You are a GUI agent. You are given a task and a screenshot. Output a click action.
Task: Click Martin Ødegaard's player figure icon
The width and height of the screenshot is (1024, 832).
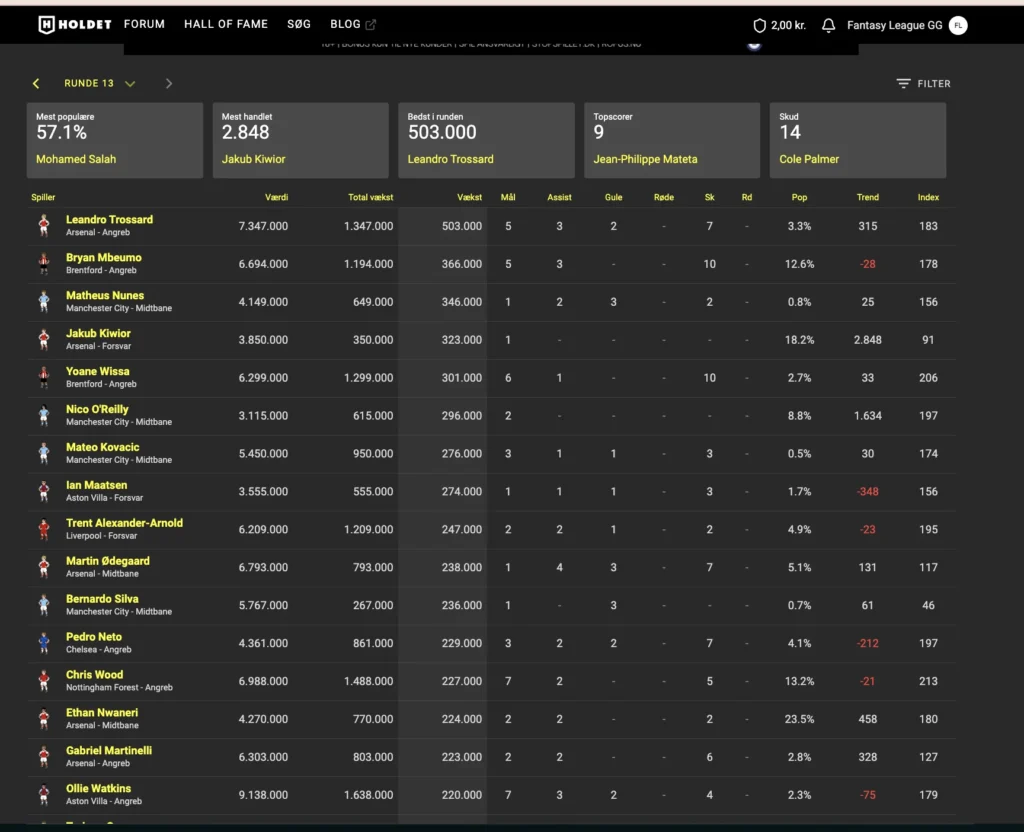click(44, 566)
